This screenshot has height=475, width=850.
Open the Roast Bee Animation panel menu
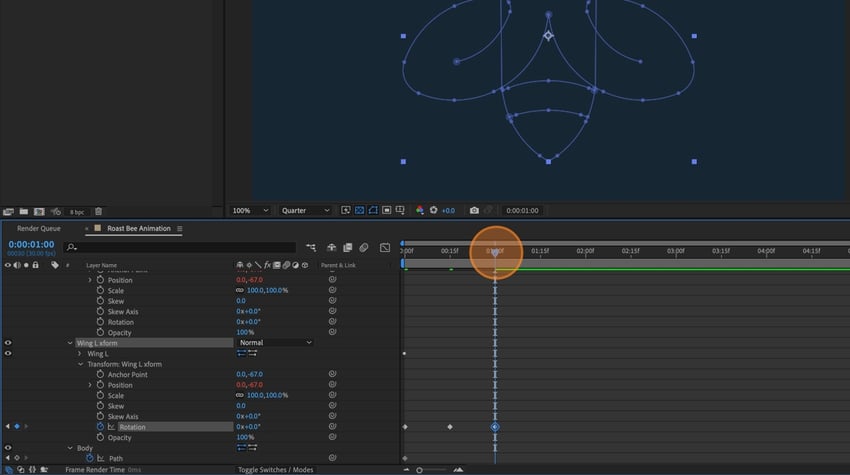pyautogui.click(x=179, y=229)
